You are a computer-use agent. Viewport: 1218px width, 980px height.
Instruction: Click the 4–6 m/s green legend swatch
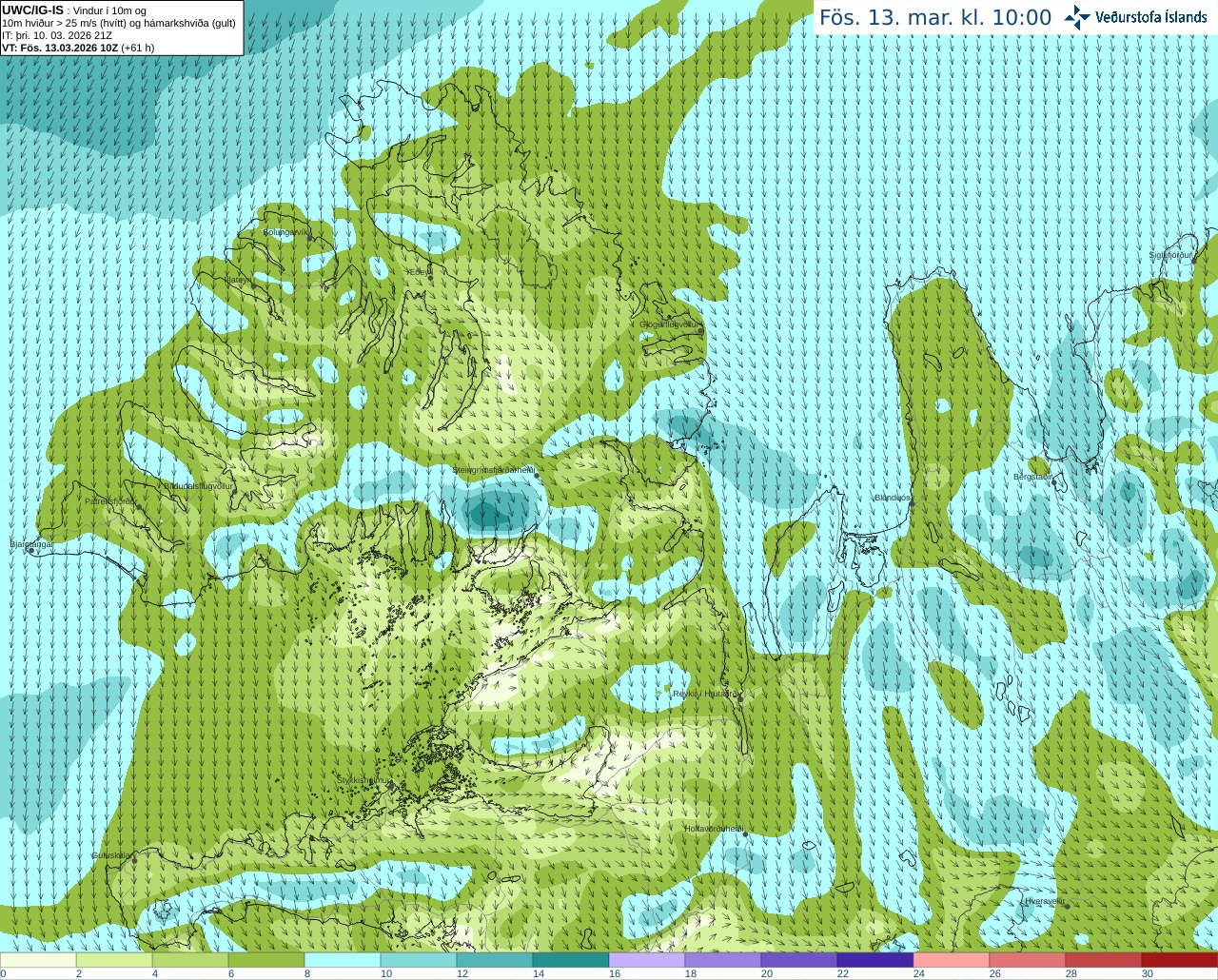coord(190,960)
